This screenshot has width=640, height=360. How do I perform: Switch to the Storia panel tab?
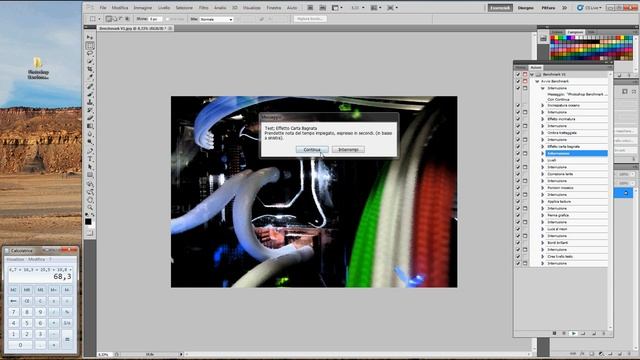520,67
